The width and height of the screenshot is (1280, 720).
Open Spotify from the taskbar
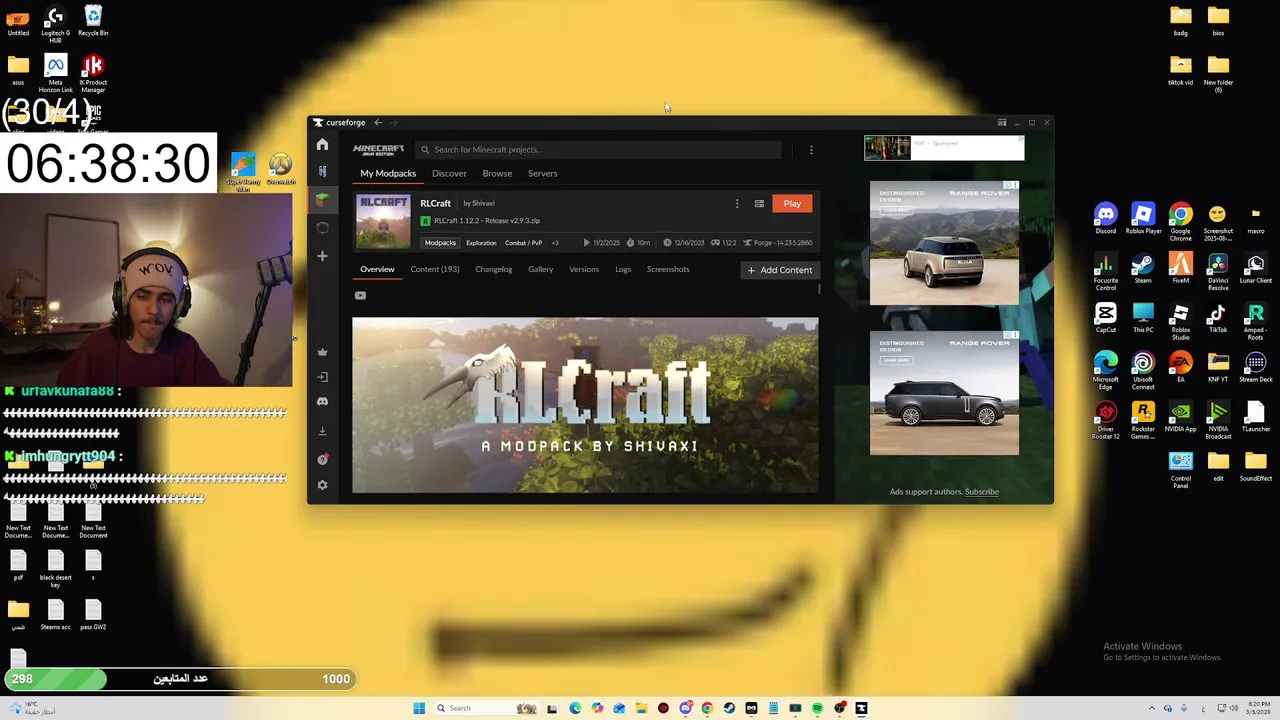tap(817, 709)
